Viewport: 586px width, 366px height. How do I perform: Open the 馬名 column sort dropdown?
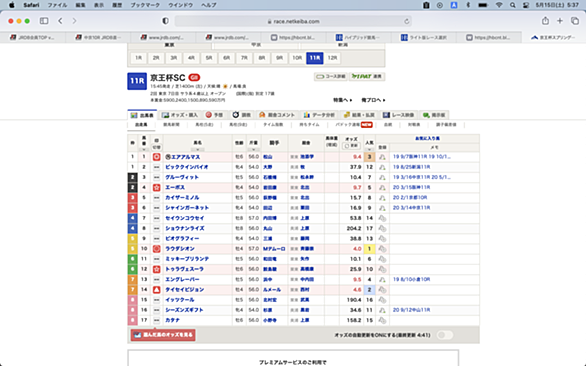(x=197, y=149)
